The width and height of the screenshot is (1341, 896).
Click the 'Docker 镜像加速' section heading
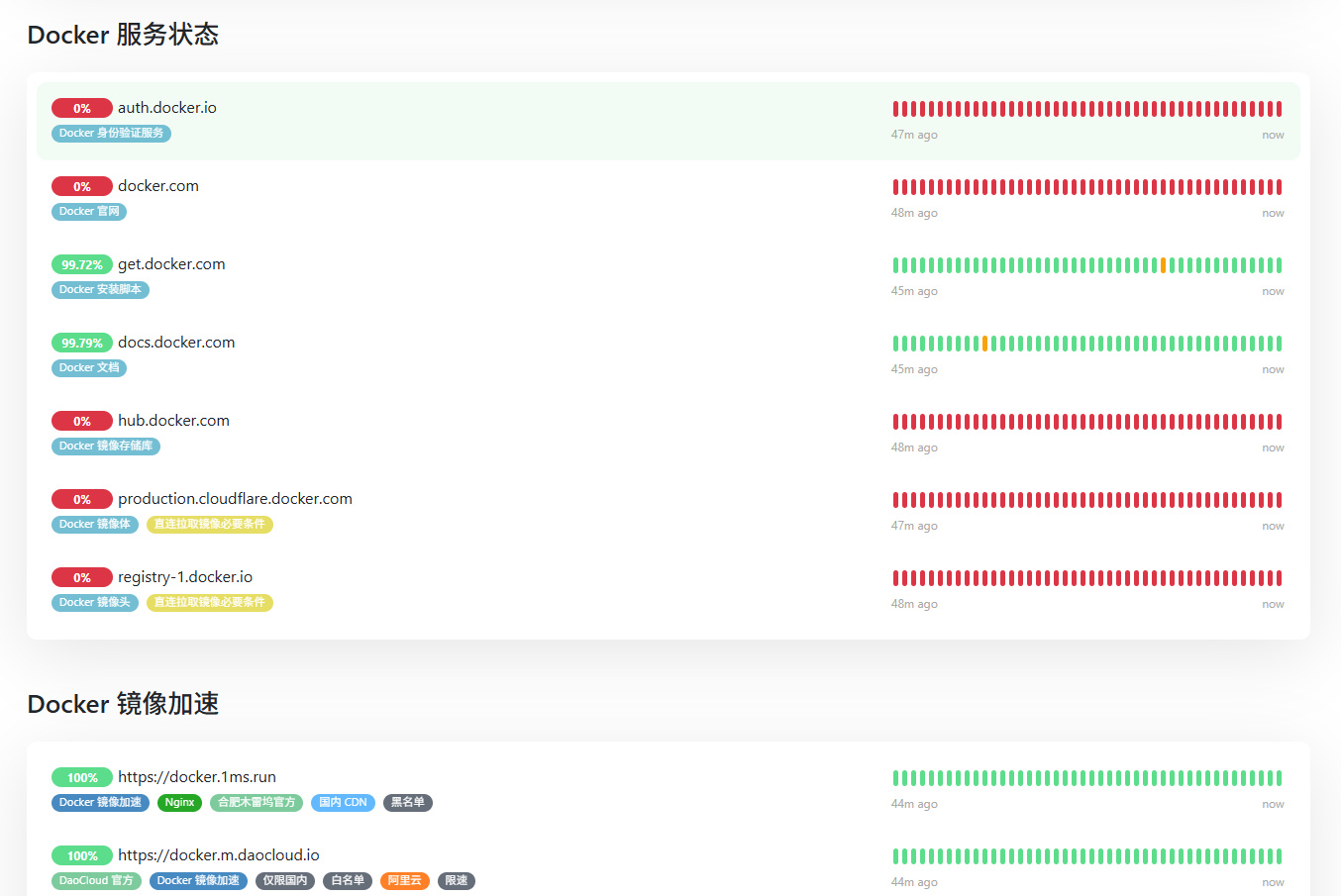point(123,704)
